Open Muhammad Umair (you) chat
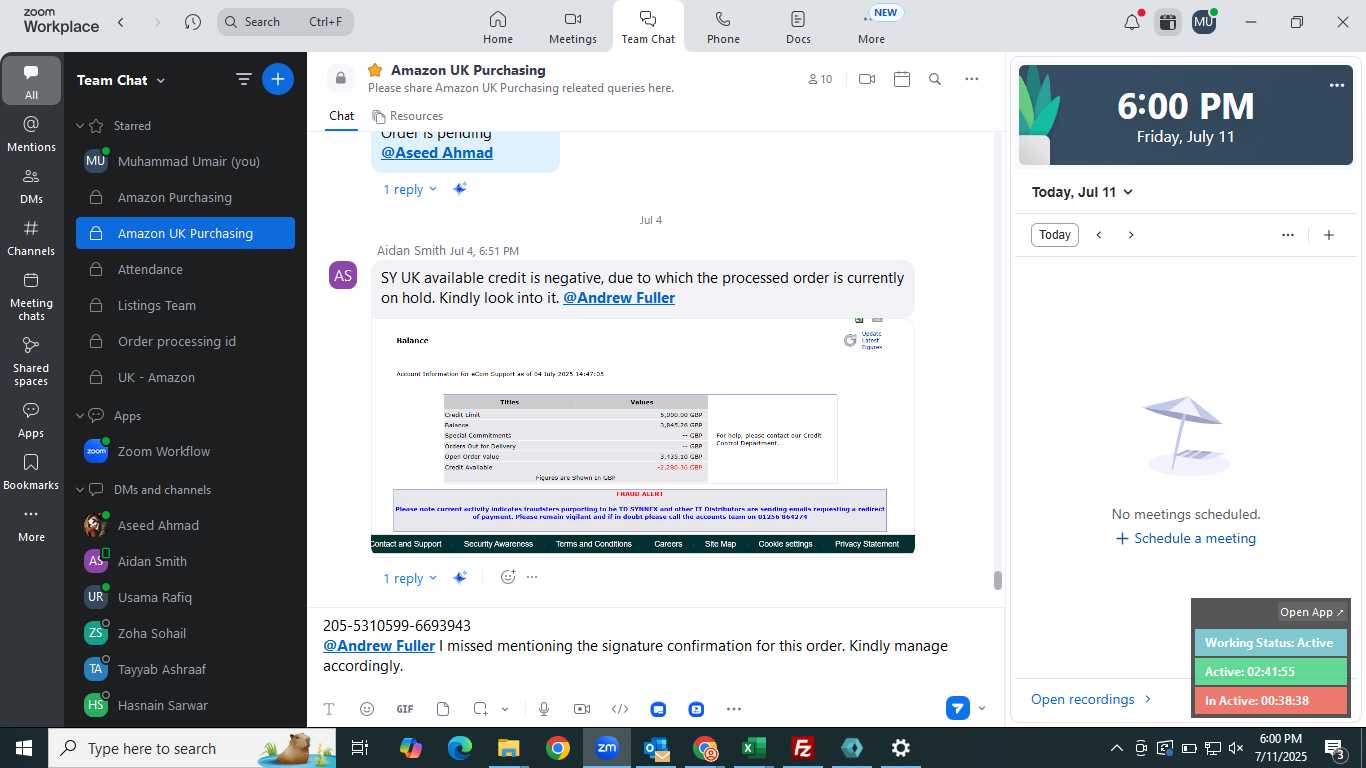The width and height of the screenshot is (1366, 768). (185, 161)
